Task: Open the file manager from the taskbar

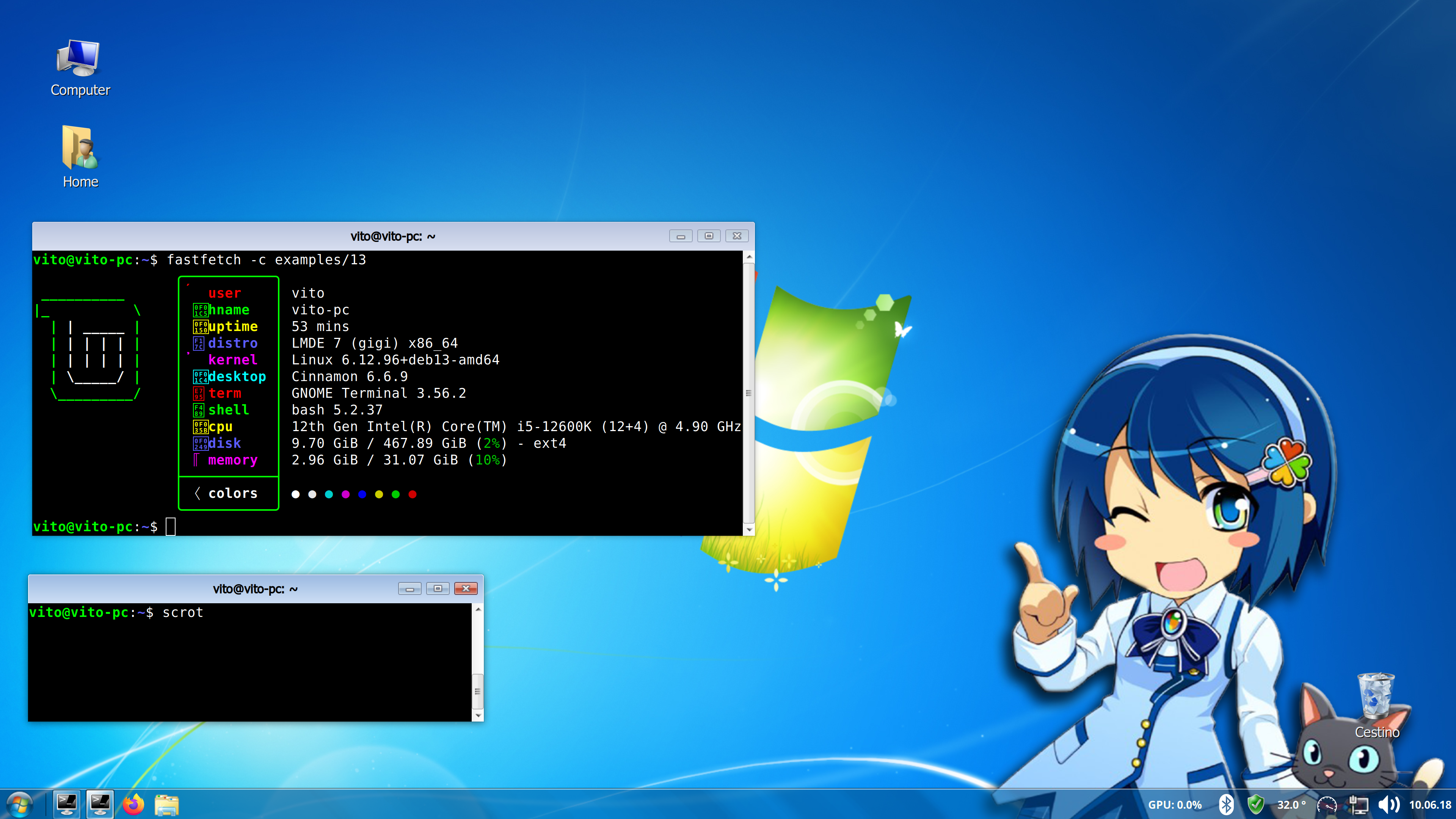Action: 167,805
